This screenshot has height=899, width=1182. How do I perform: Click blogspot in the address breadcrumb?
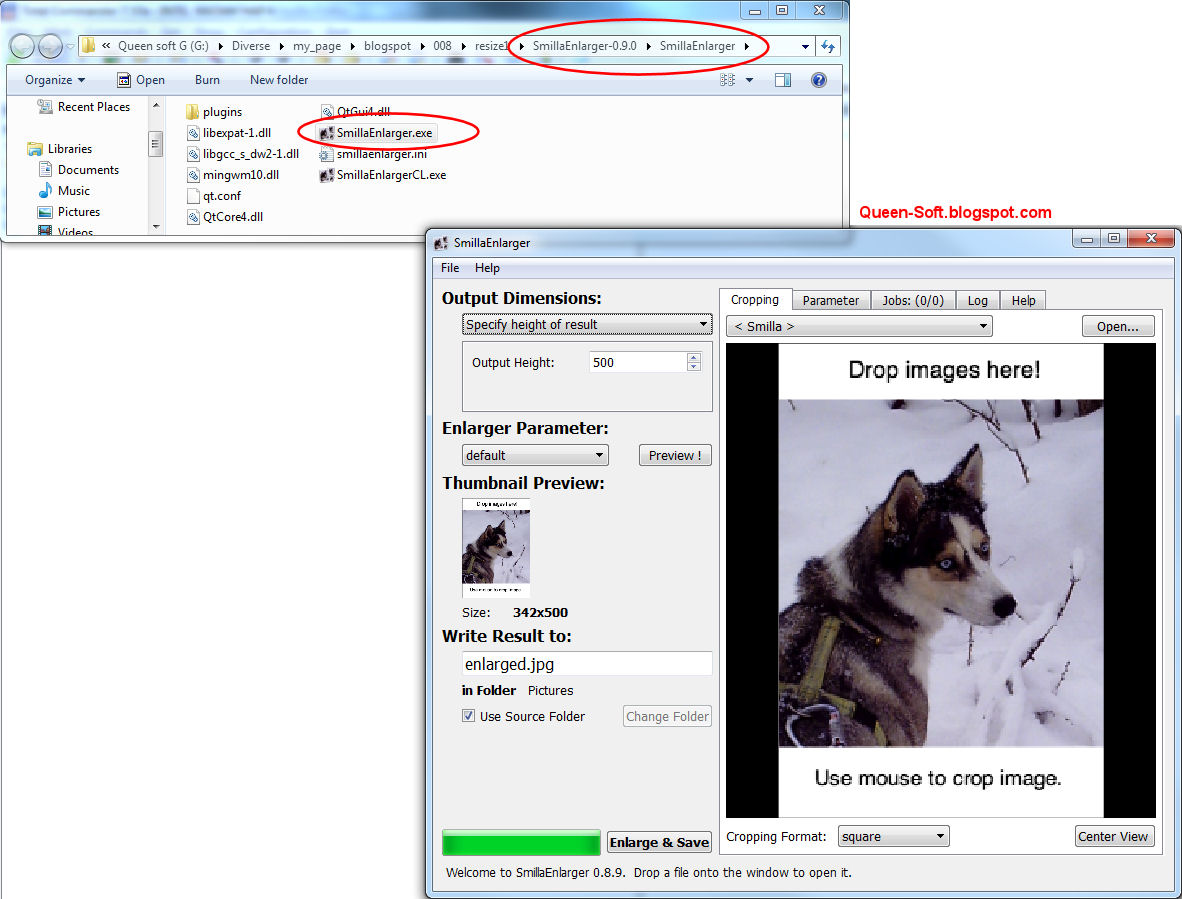(387, 47)
